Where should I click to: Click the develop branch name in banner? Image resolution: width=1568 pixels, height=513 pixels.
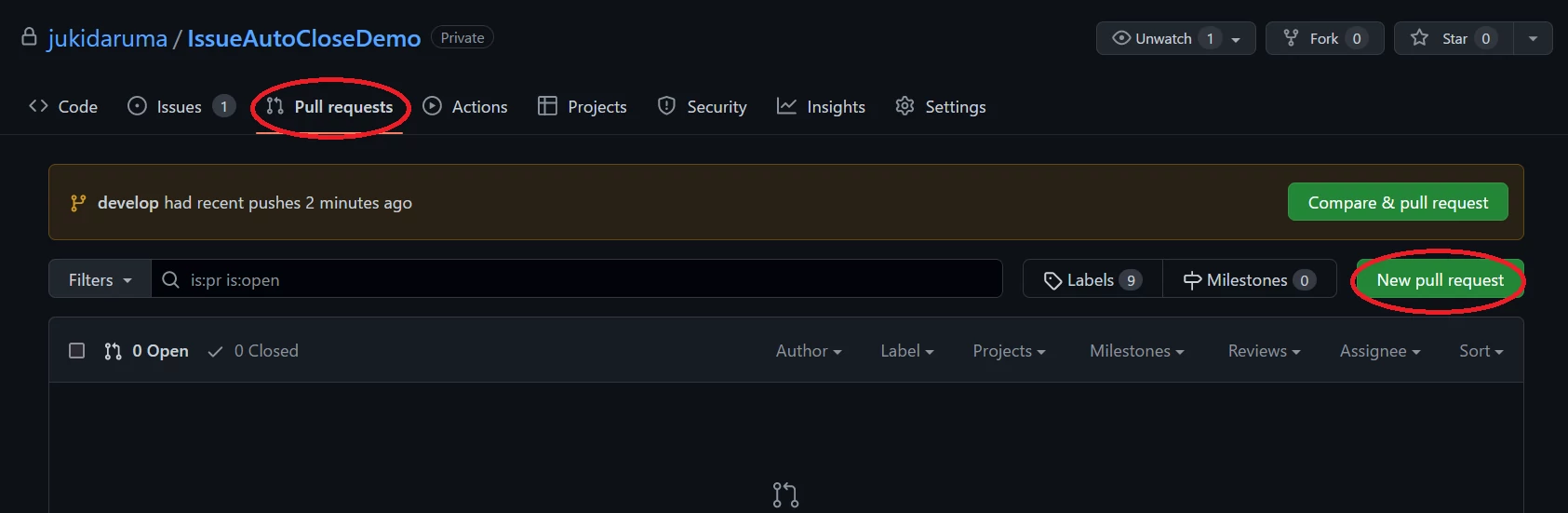pyautogui.click(x=127, y=202)
